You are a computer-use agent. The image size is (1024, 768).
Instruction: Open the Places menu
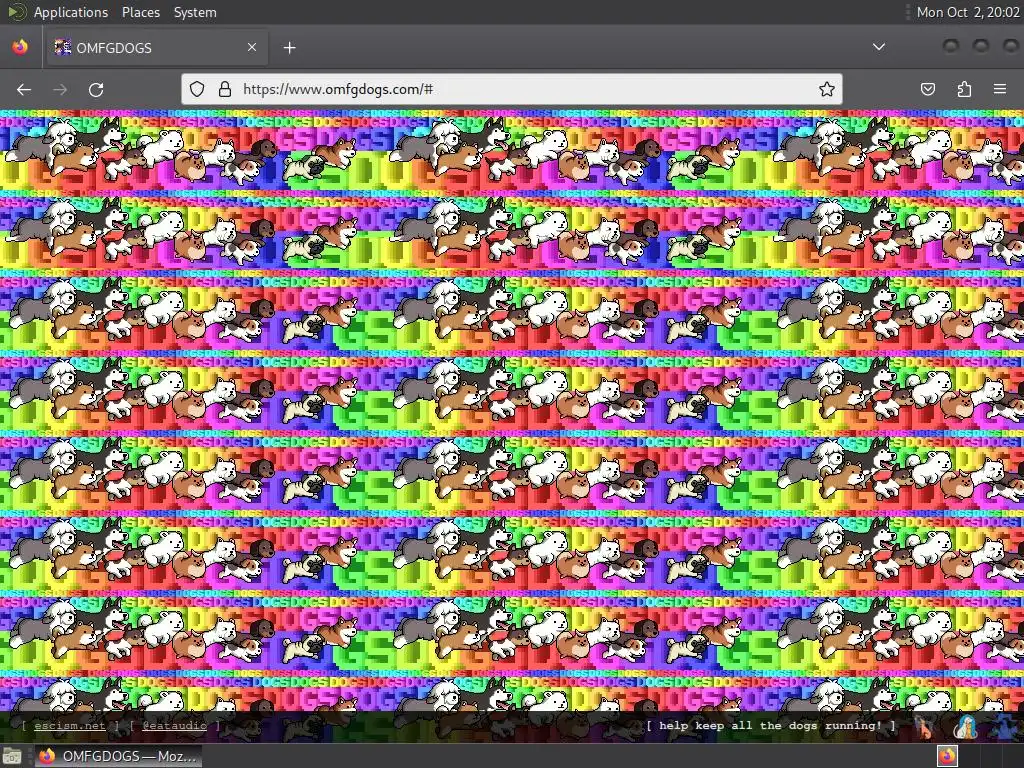[140, 12]
